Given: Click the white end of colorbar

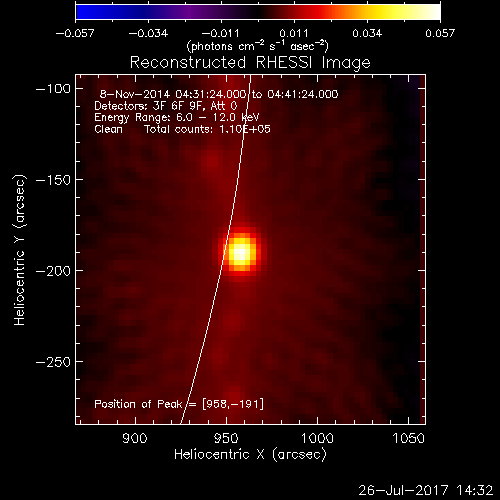Looking at the screenshot, I should pos(432,12).
